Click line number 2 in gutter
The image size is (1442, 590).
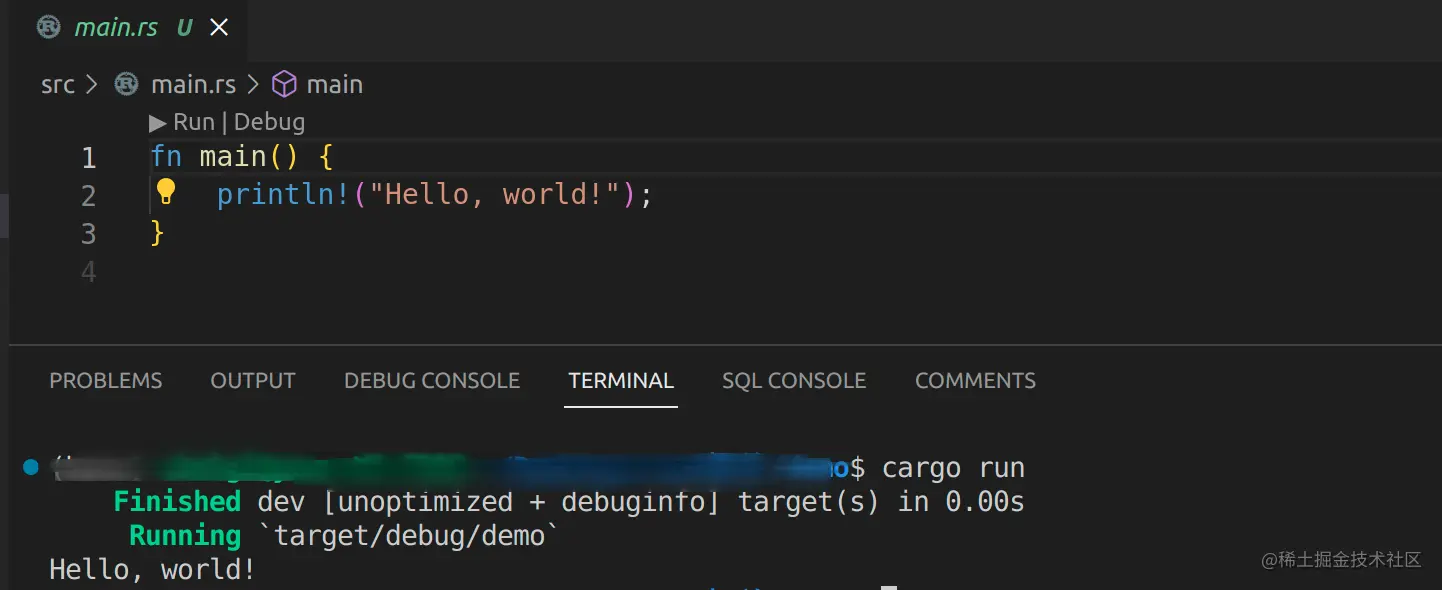click(89, 196)
